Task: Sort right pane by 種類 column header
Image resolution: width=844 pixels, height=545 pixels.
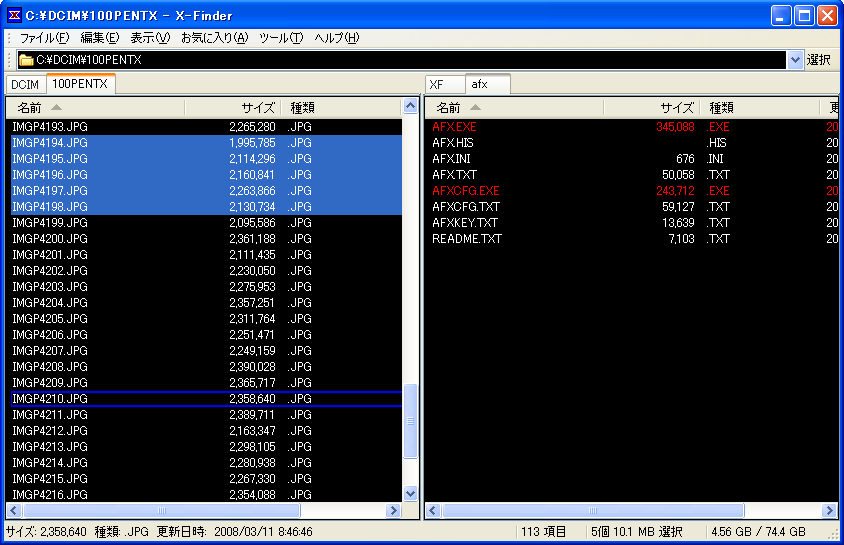Action: [x=721, y=107]
